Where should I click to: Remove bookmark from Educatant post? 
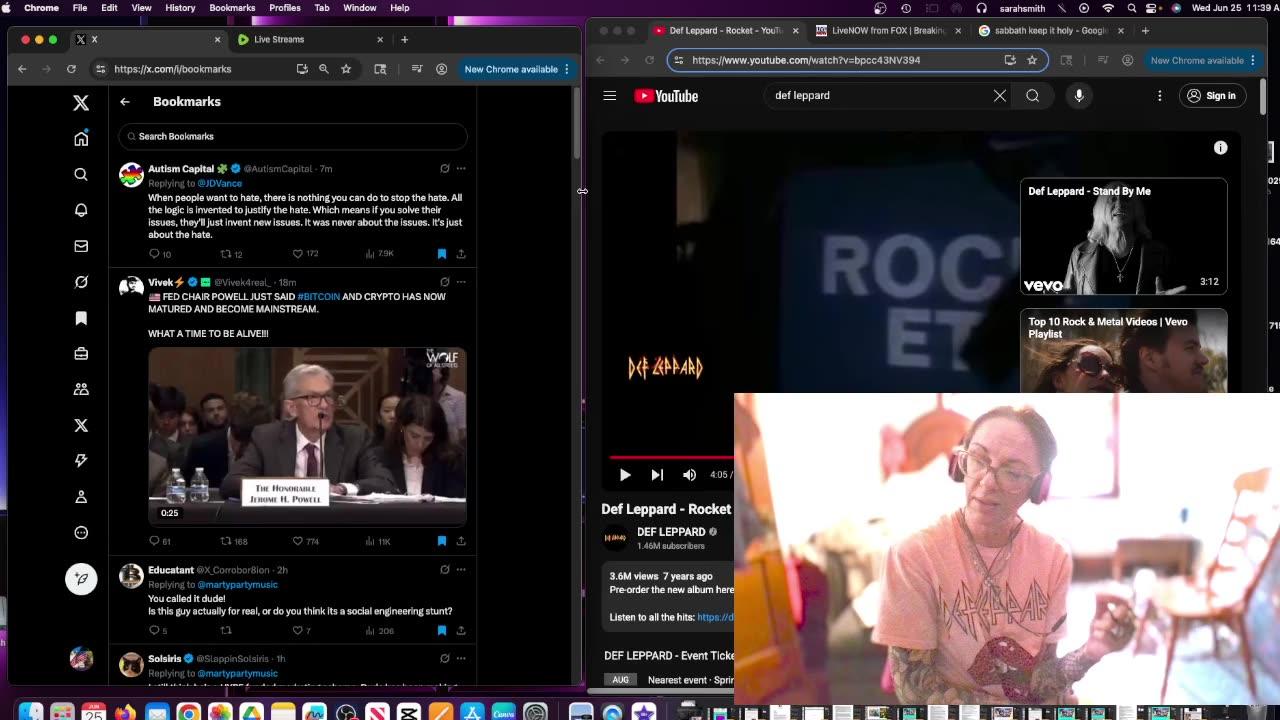coord(442,631)
